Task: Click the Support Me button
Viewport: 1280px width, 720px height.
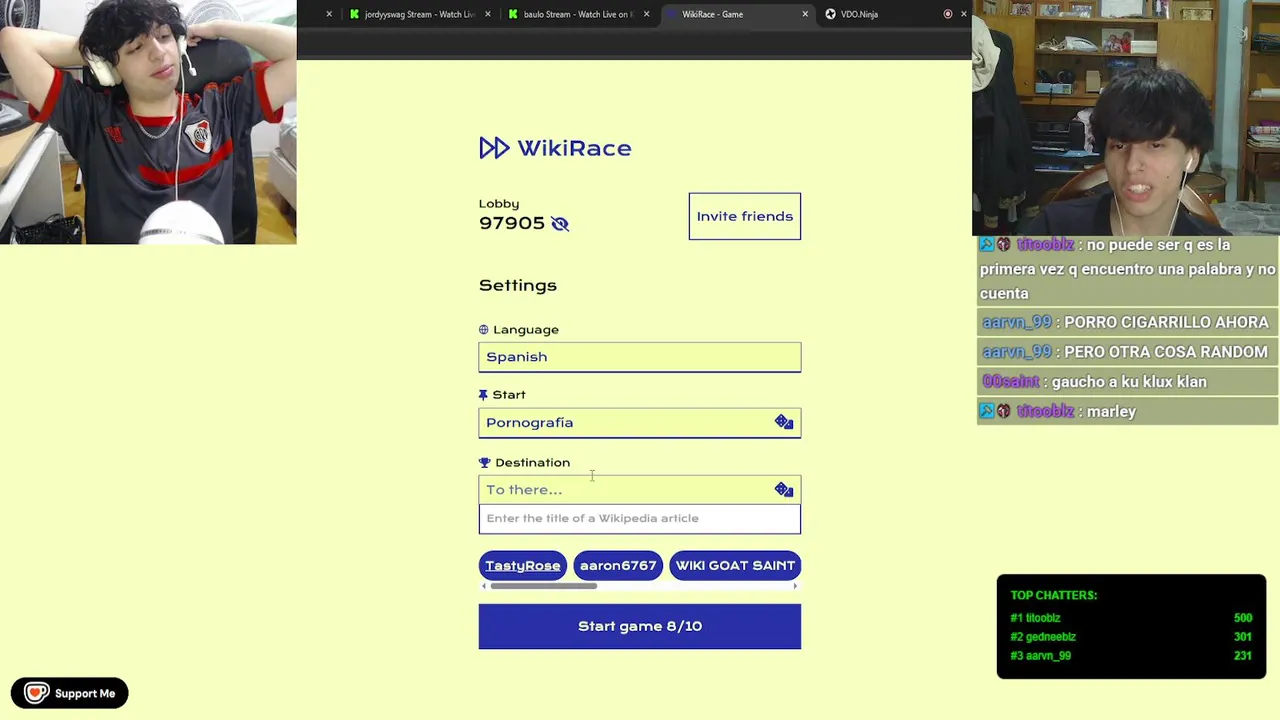Action: [x=70, y=693]
